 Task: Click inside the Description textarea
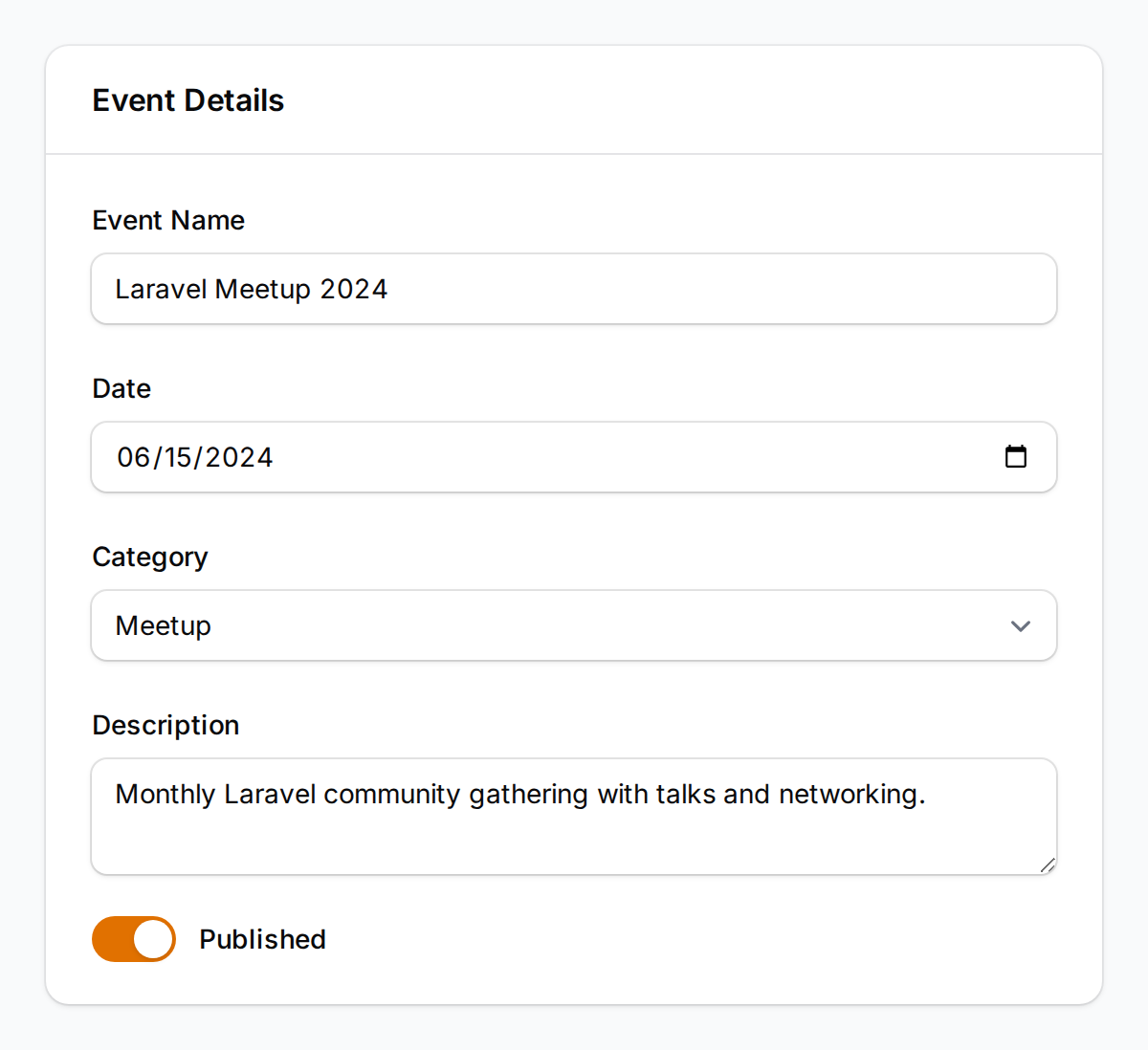pyautogui.click(x=574, y=817)
